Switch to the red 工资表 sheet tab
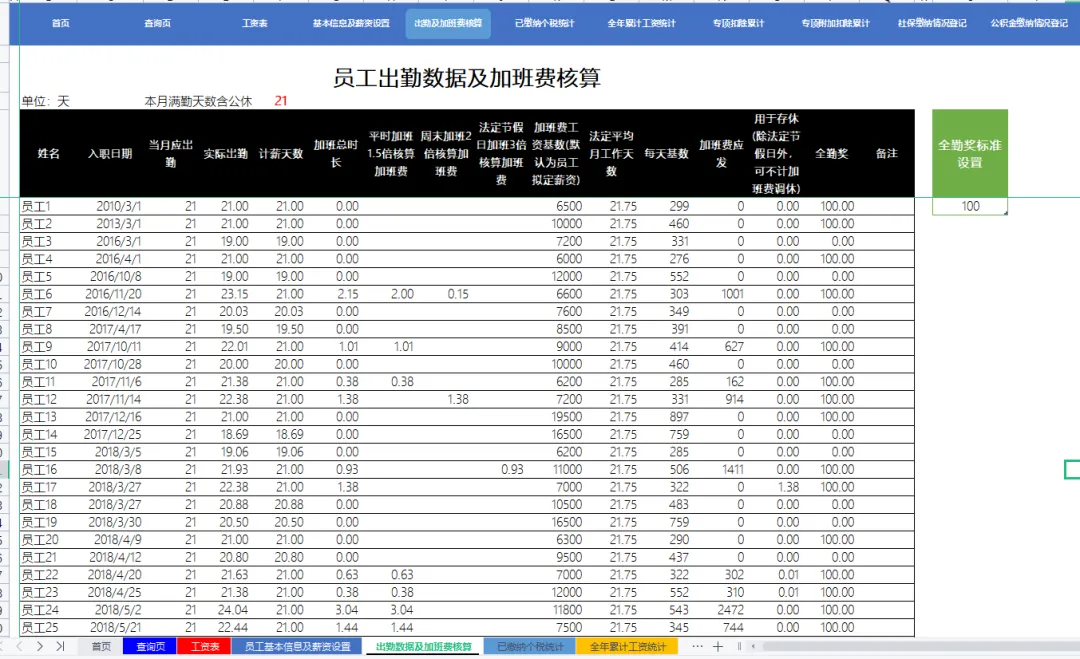 205,647
